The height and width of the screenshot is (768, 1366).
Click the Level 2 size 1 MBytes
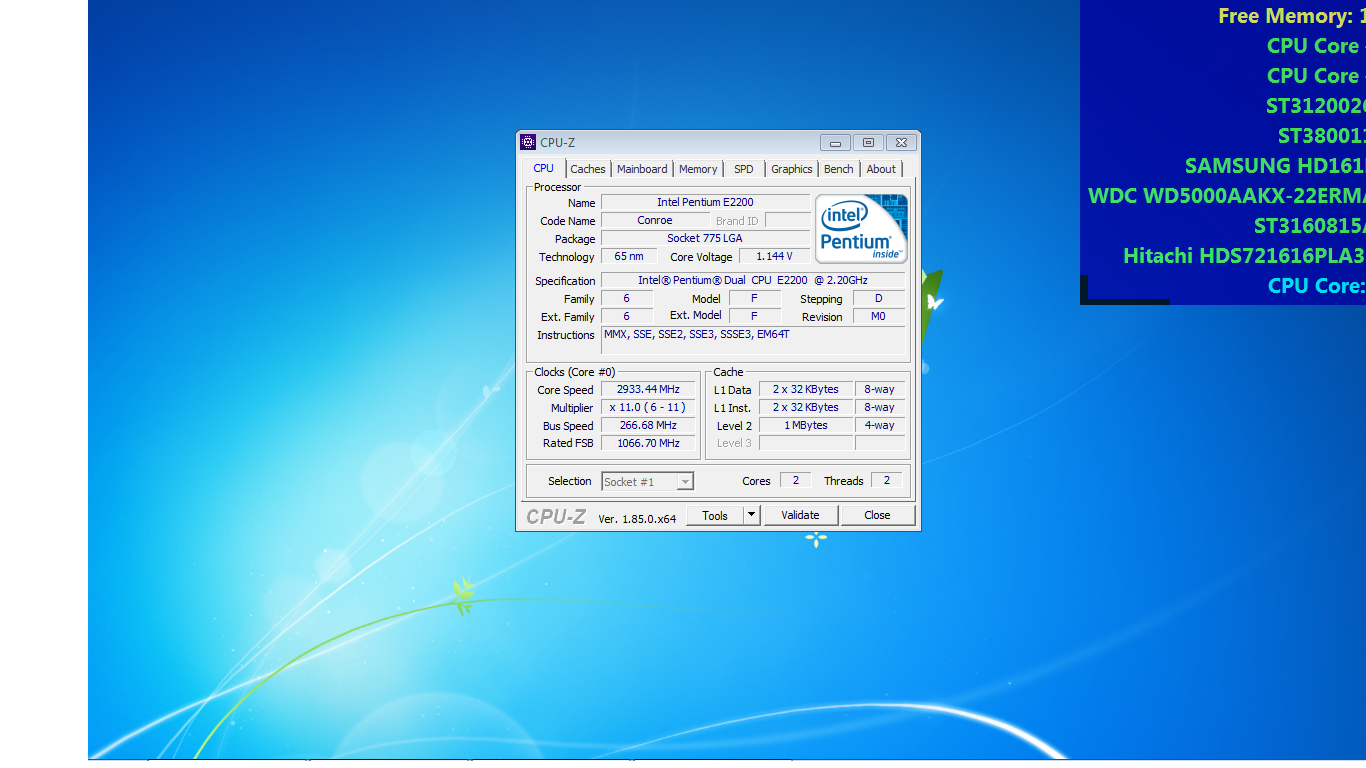click(x=806, y=425)
